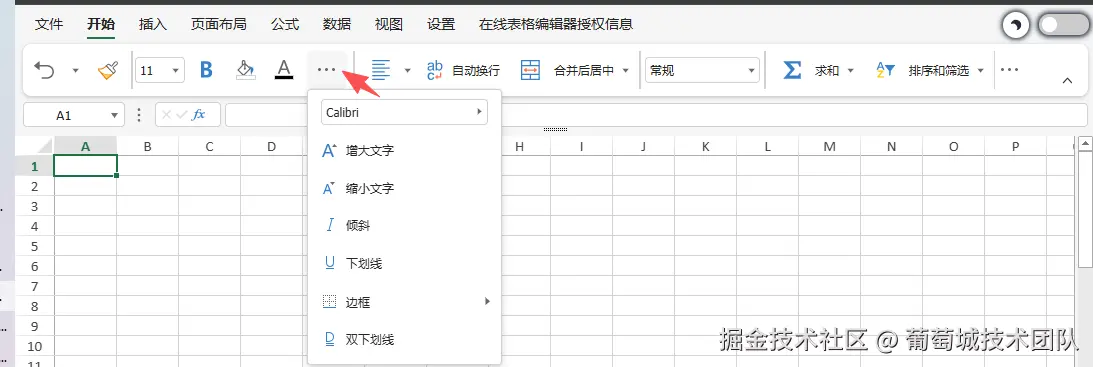Choose 双下划线 from the dropdown menu
Screen dimensions: 1093x367
tap(404, 340)
